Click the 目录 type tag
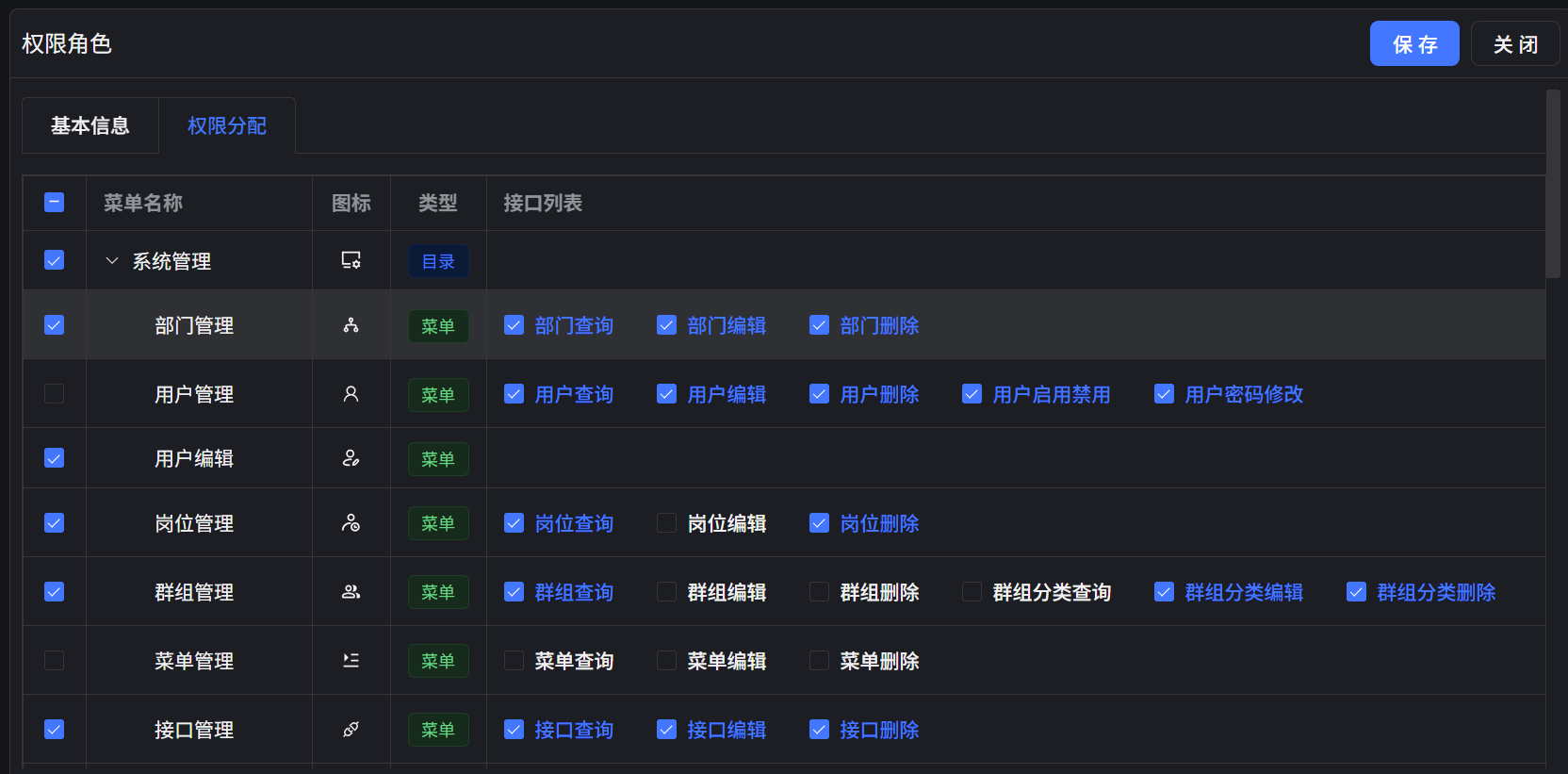 (438, 262)
